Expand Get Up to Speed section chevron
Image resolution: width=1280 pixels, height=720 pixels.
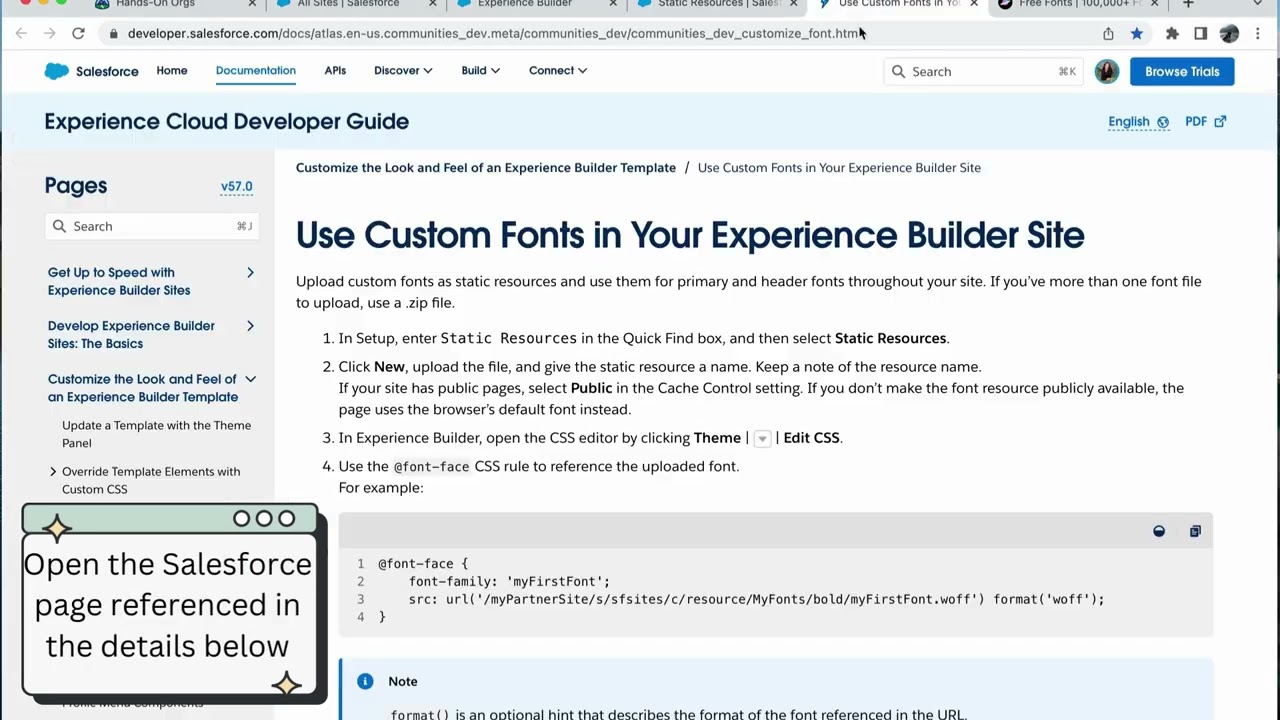(x=250, y=273)
